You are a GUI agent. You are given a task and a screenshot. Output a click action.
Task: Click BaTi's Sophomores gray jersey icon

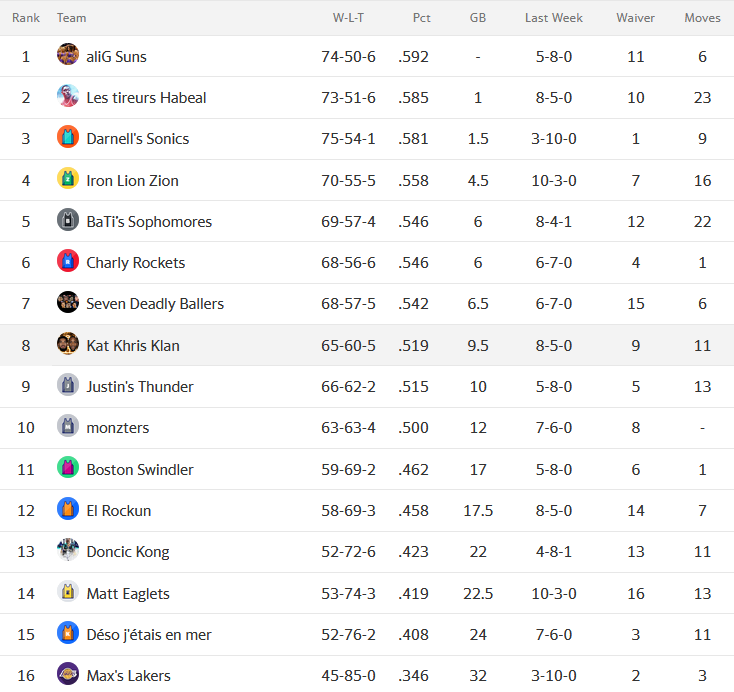coord(68,220)
